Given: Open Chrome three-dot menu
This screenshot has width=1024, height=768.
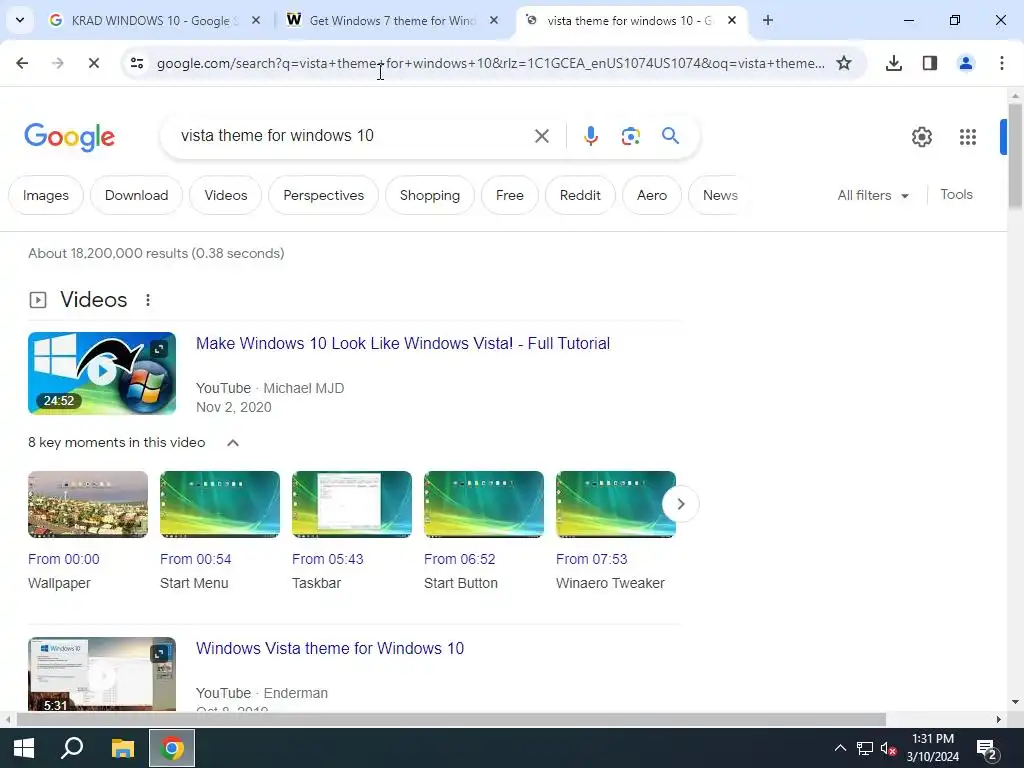Looking at the screenshot, I should pos(1001,63).
